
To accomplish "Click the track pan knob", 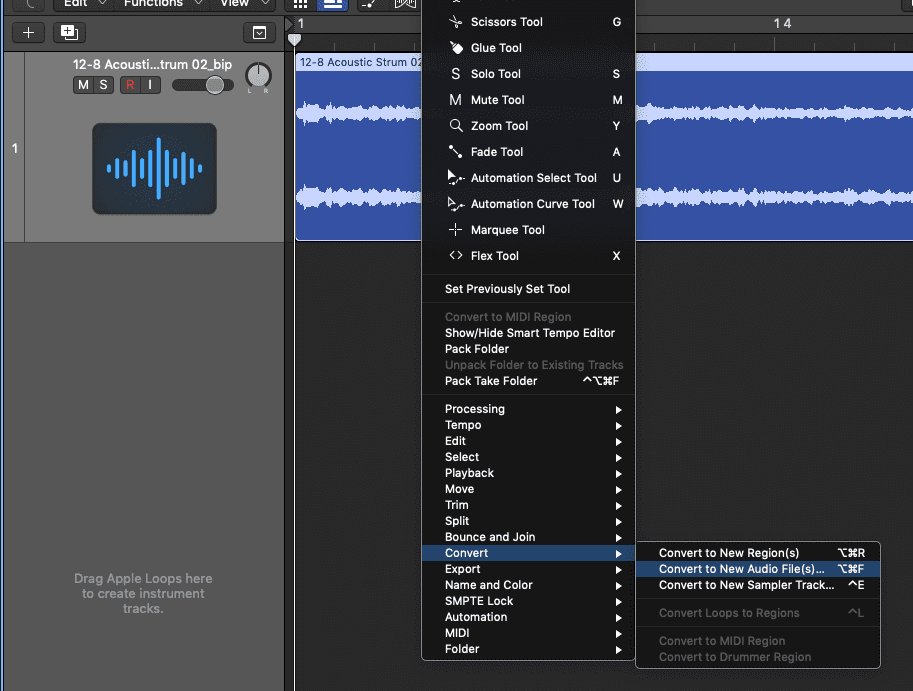I will [258, 76].
